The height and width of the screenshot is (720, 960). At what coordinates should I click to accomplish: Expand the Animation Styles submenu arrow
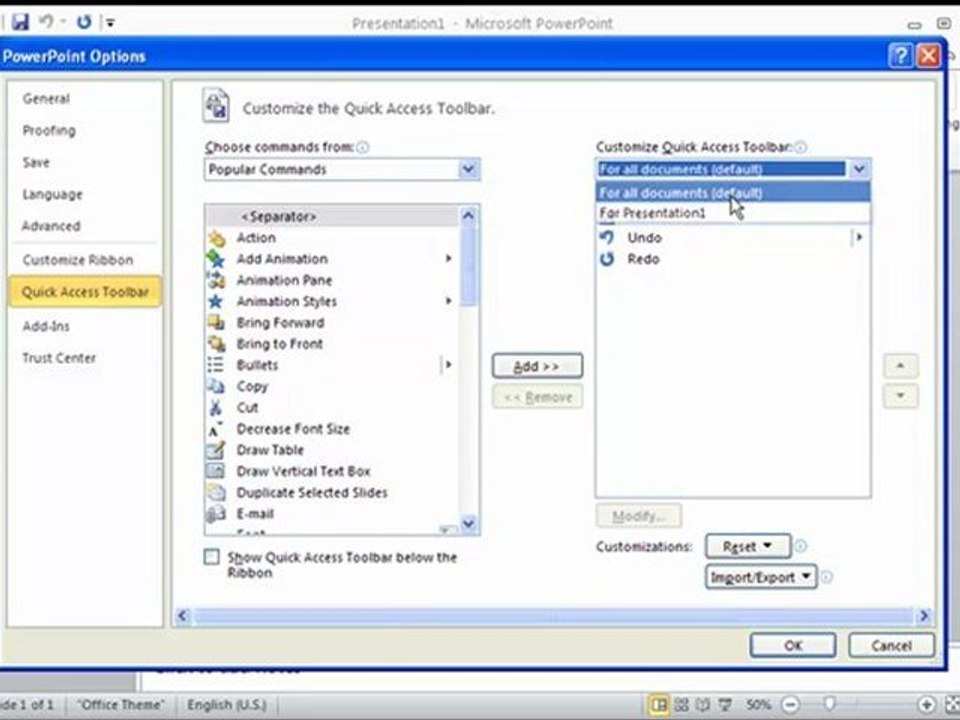click(x=448, y=301)
